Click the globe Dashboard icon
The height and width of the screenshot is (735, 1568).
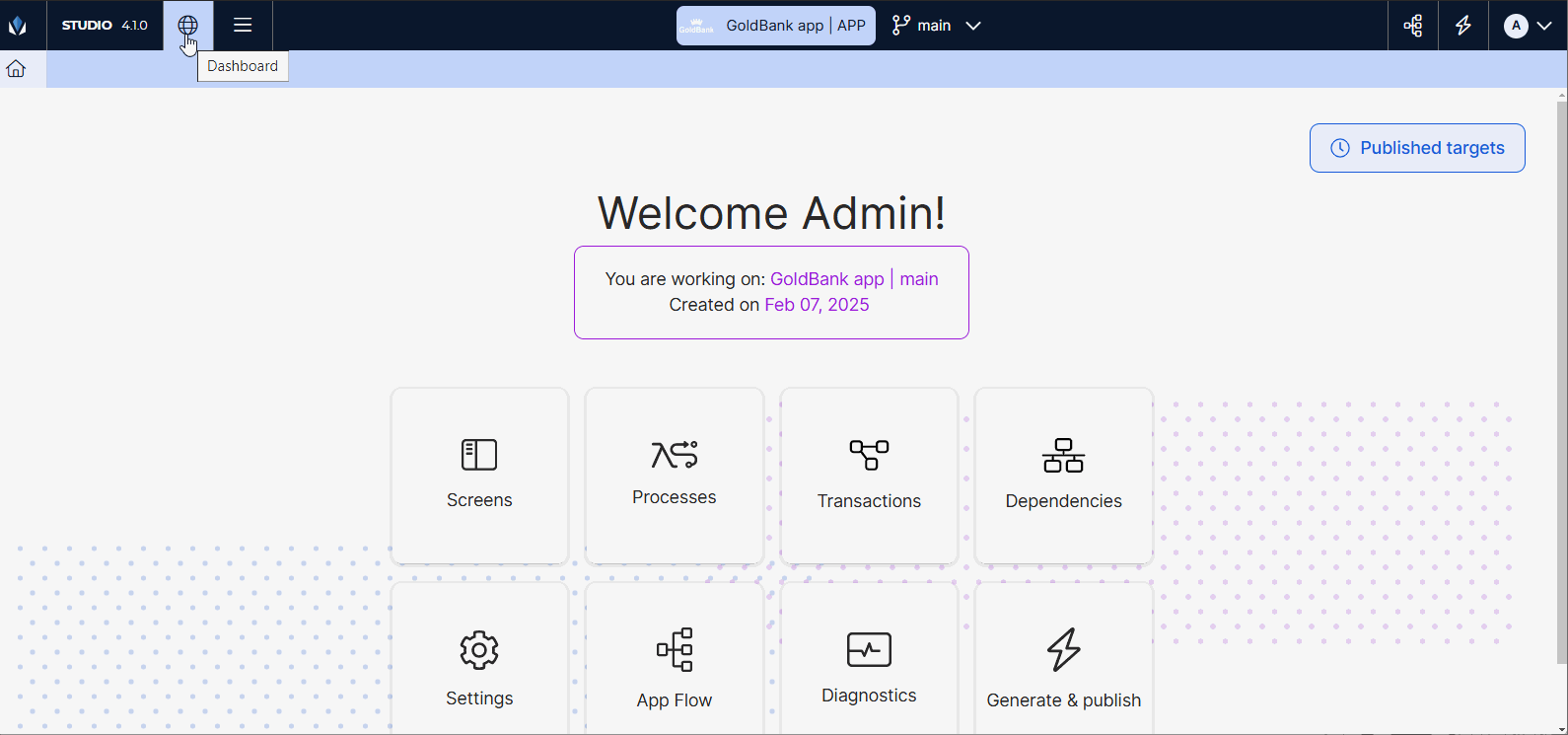(187, 26)
